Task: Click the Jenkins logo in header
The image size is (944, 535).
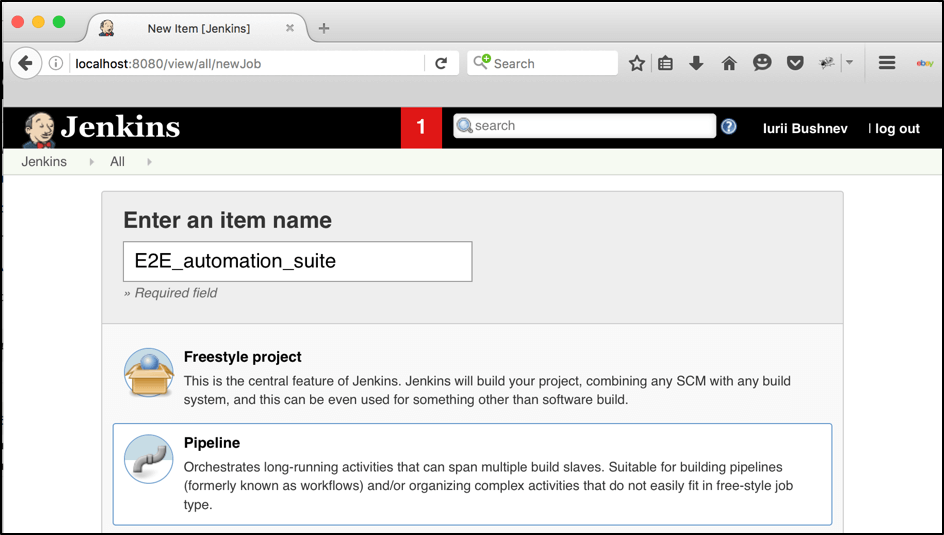Action: tap(101, 128)
